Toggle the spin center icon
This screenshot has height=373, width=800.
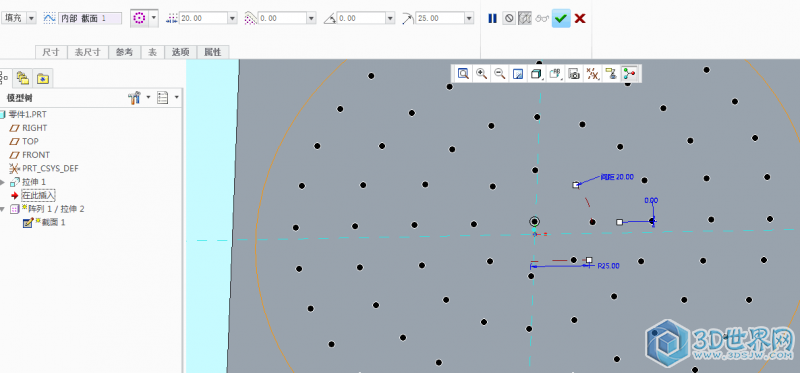(629, 74)
